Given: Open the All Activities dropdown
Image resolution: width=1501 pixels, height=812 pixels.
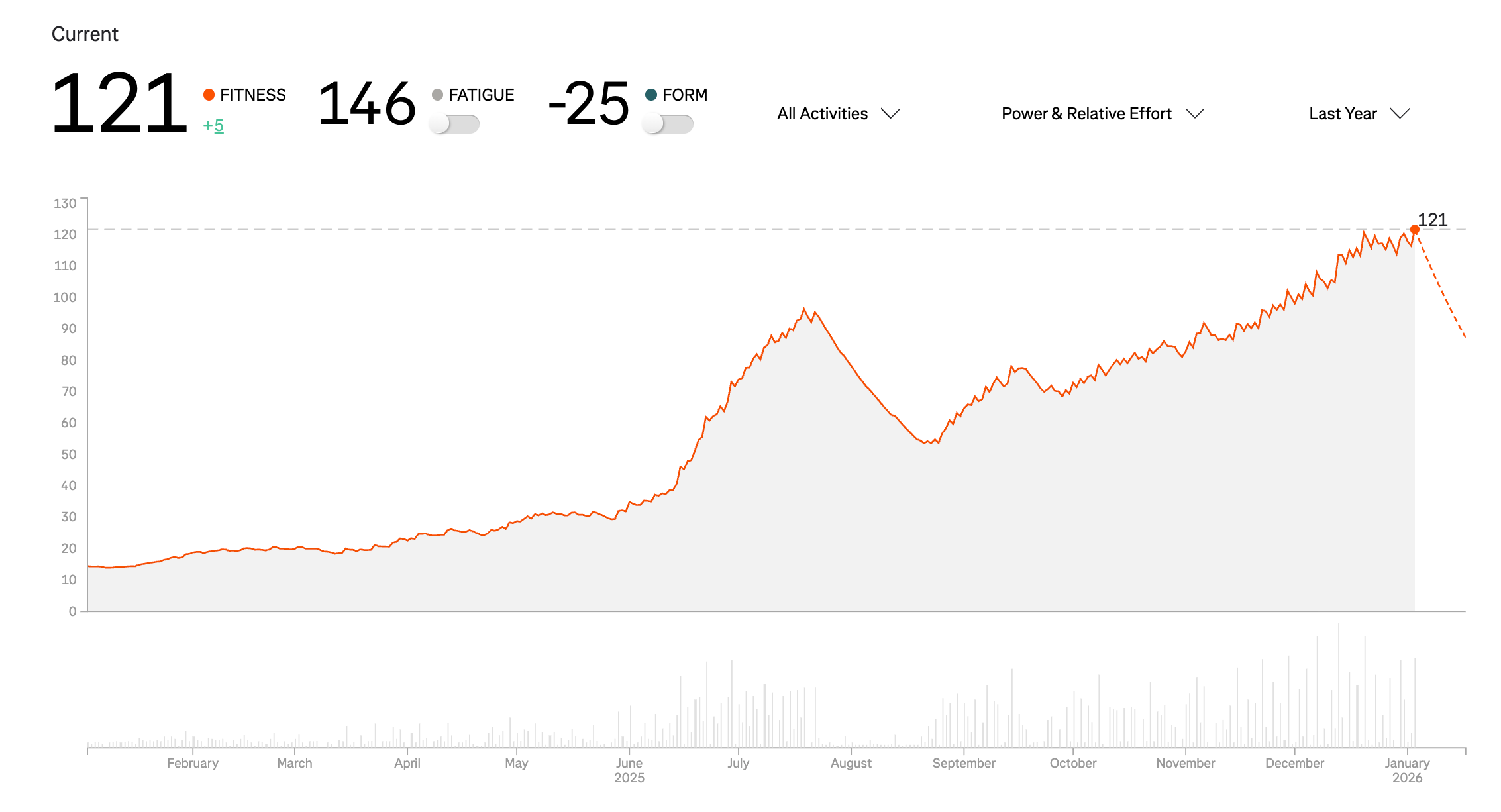Looking at the screenshot, I should coord(822,114).
